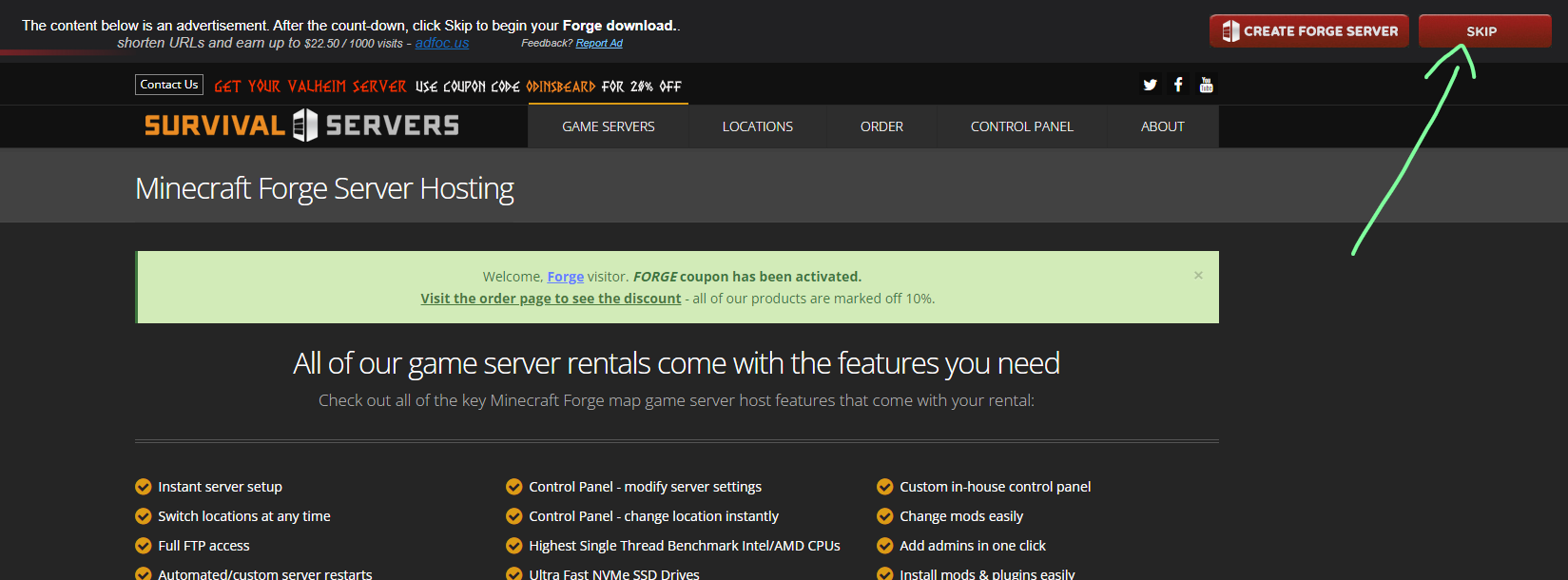Click the Contact Us button
The height and width of the screenshot is (580, 1568).
(x=169, y=85)
